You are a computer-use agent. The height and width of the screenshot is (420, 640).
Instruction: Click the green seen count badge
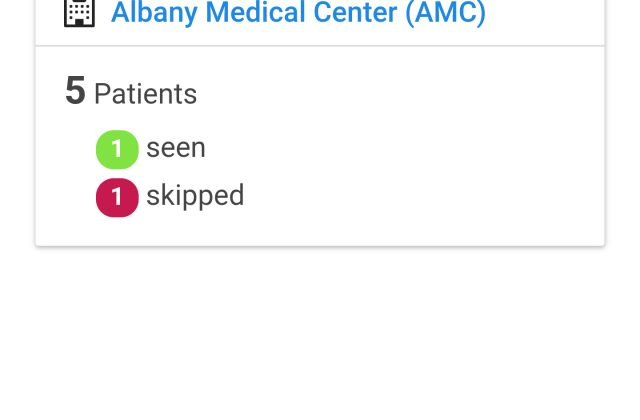pos(117,149)
